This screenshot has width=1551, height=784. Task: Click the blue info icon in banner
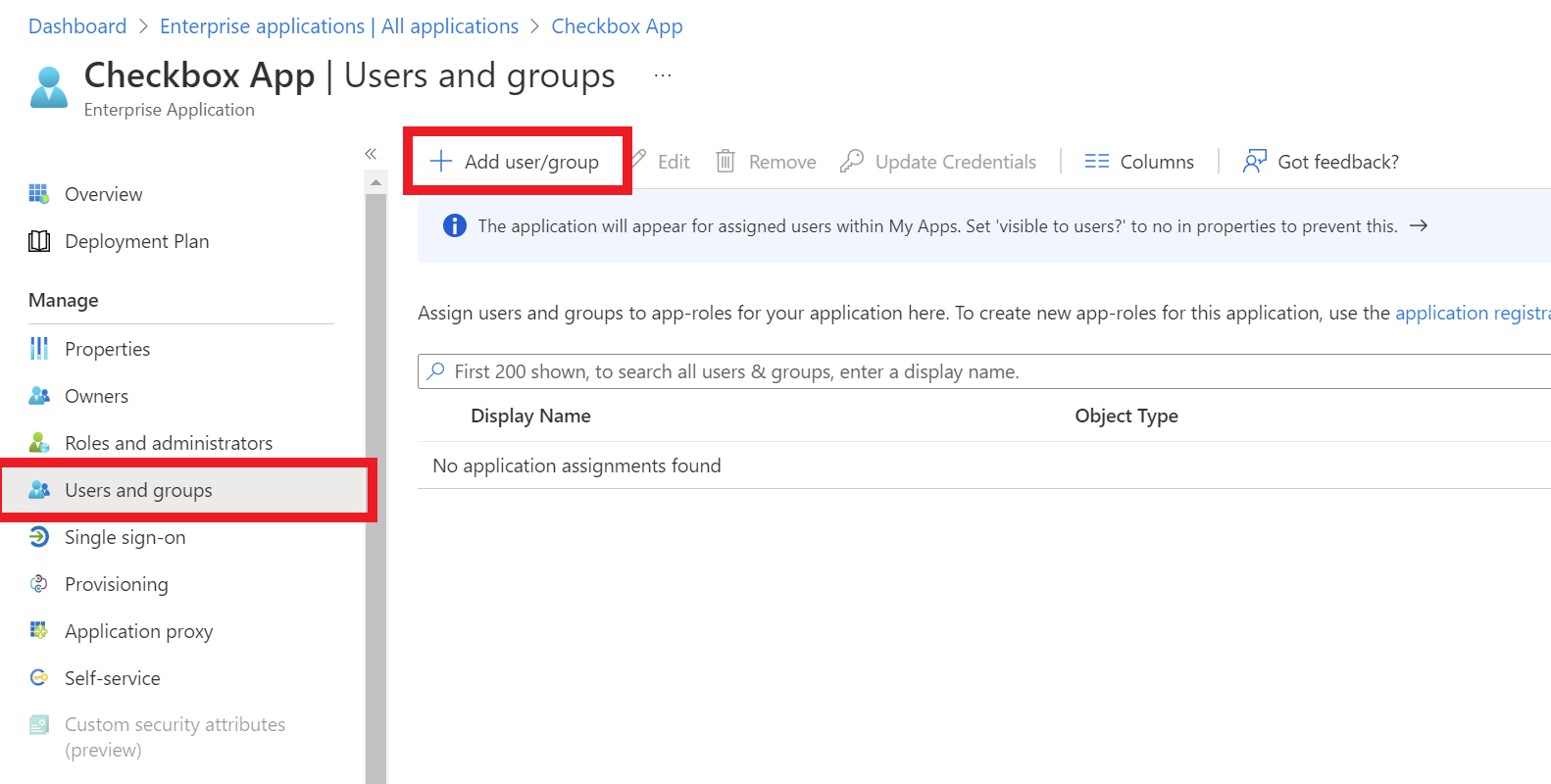coord(455,226)
